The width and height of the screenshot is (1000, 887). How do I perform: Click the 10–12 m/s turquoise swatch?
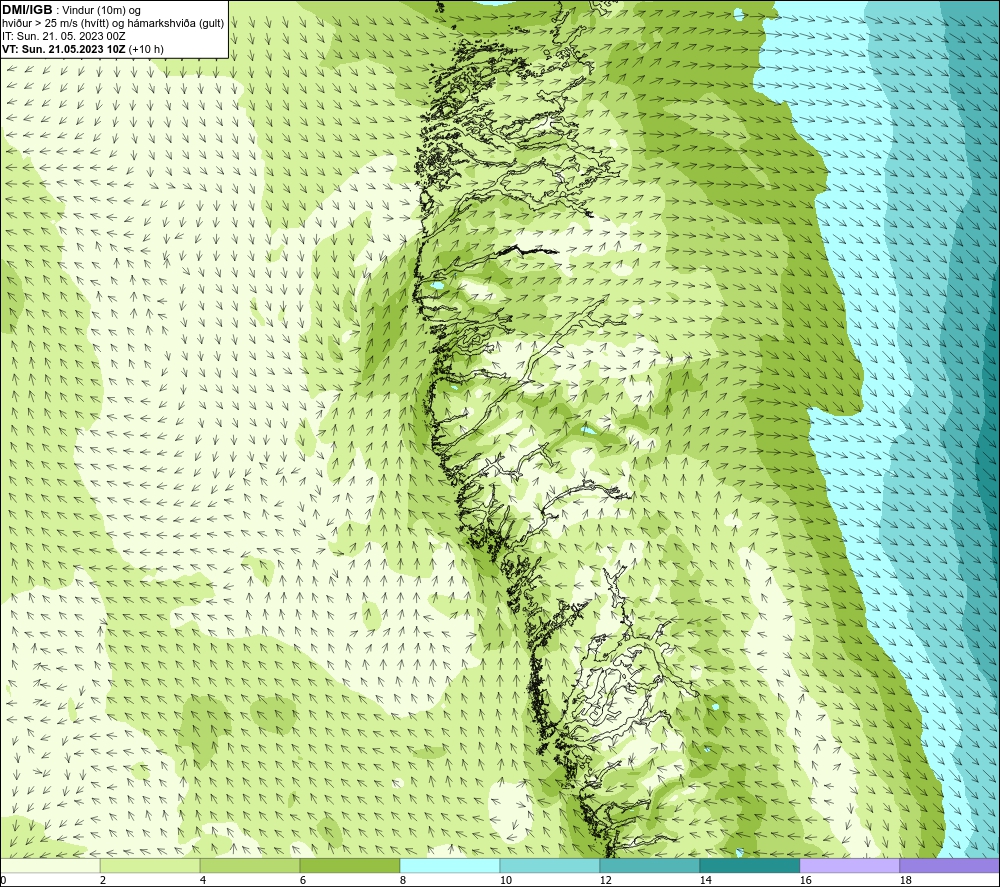550,865
